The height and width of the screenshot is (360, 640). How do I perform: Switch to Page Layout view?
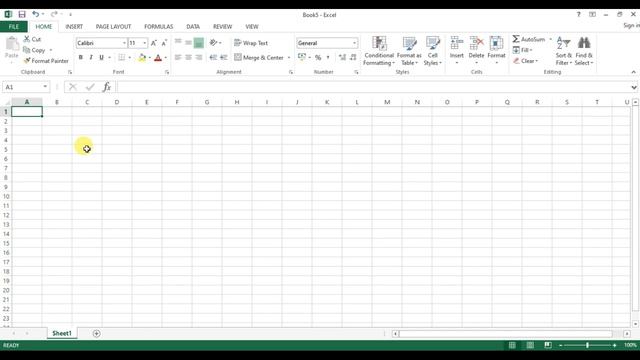(530, 345)
